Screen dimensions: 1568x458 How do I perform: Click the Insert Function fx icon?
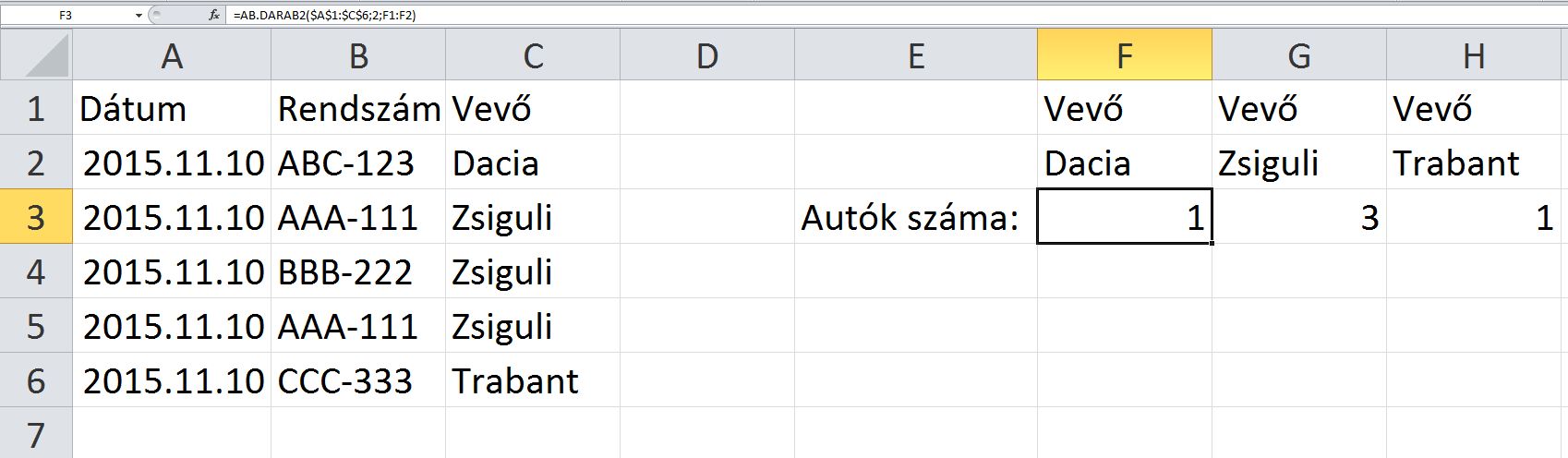coord(214,15)
